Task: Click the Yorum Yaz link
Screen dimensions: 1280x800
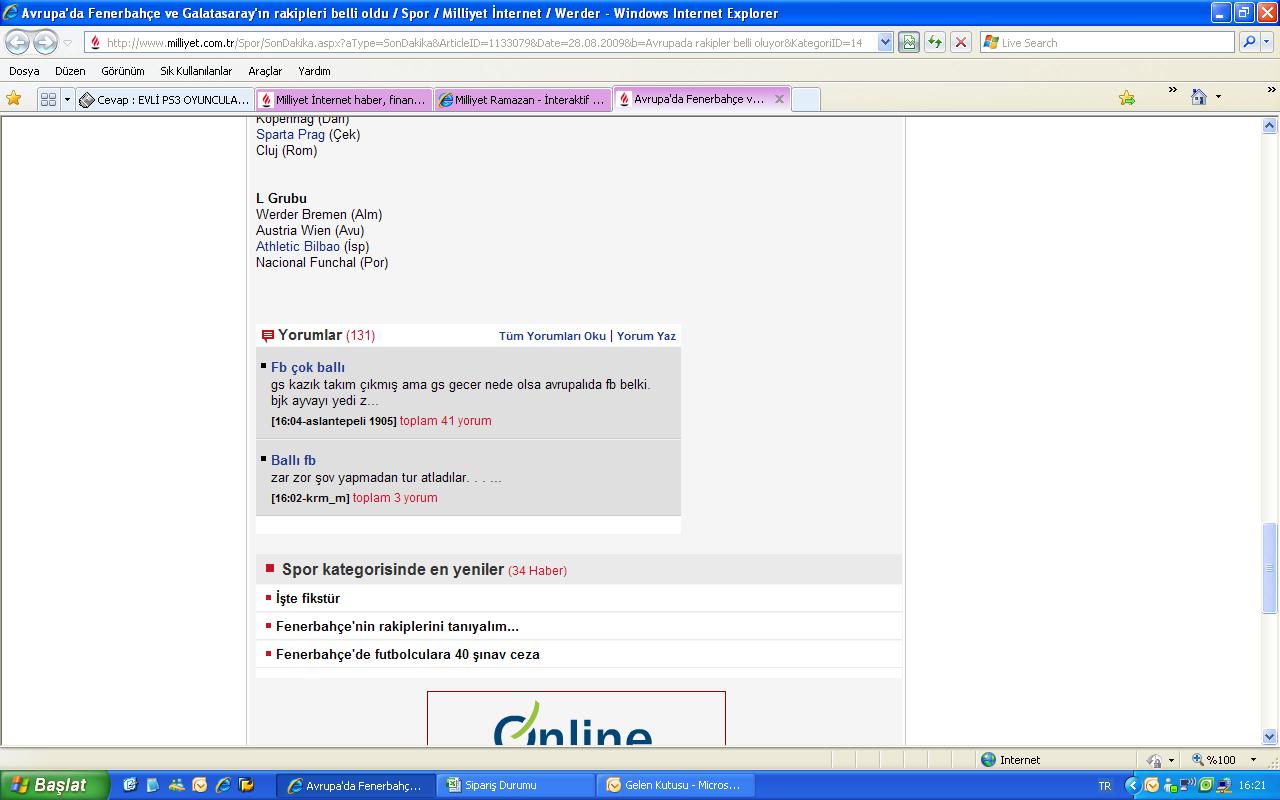Action: 646,336
